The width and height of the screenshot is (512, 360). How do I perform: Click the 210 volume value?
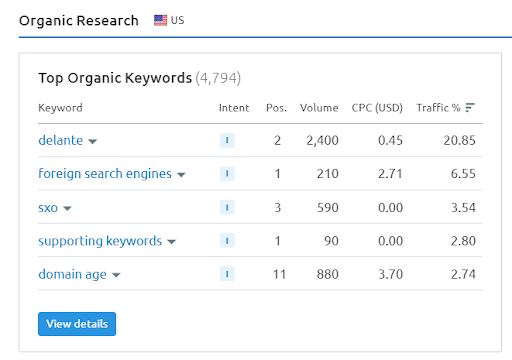point(328,174)
